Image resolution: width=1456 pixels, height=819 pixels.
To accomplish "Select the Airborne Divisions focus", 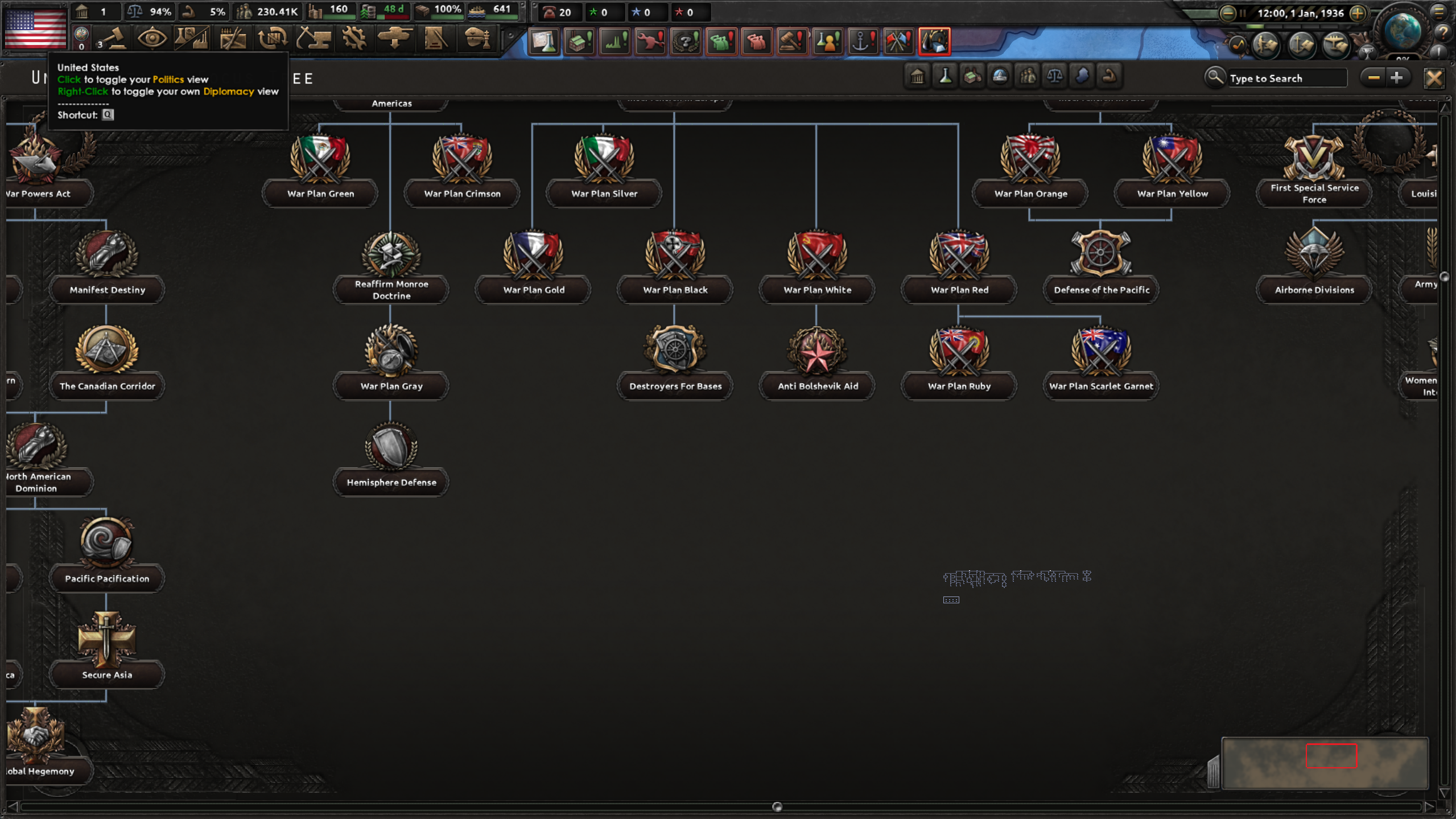I will (x=1314, y=266).
